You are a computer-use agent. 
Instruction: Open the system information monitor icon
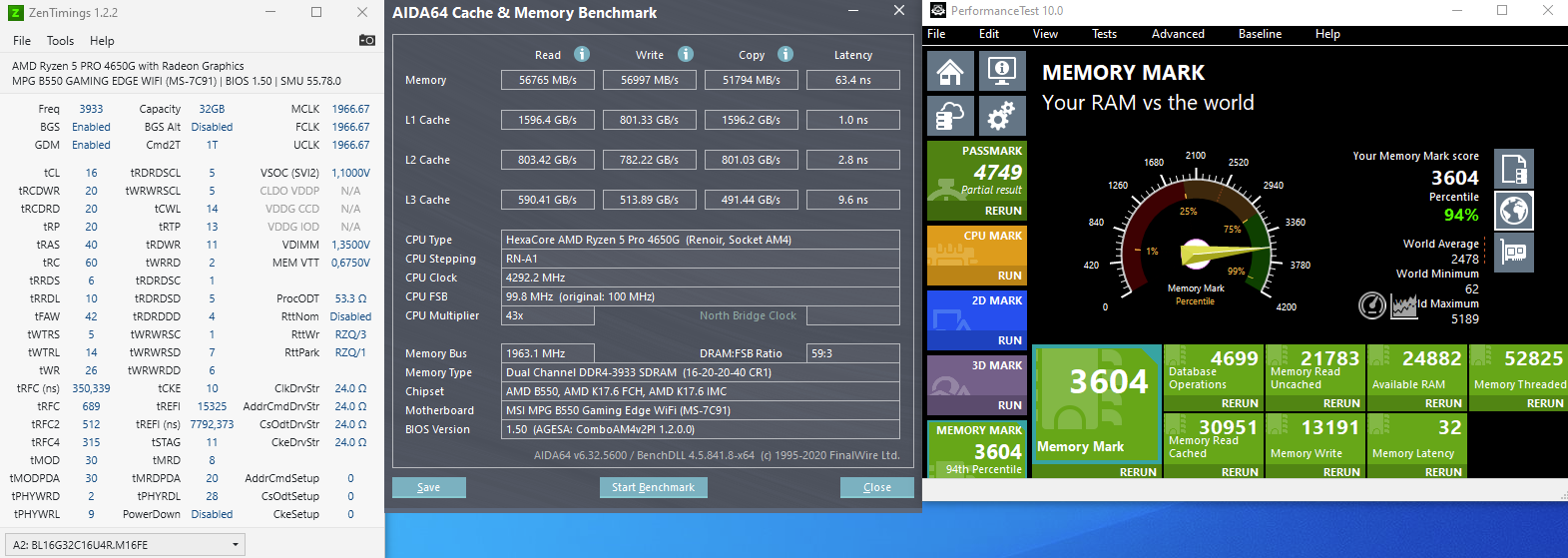coord(1002,72)
